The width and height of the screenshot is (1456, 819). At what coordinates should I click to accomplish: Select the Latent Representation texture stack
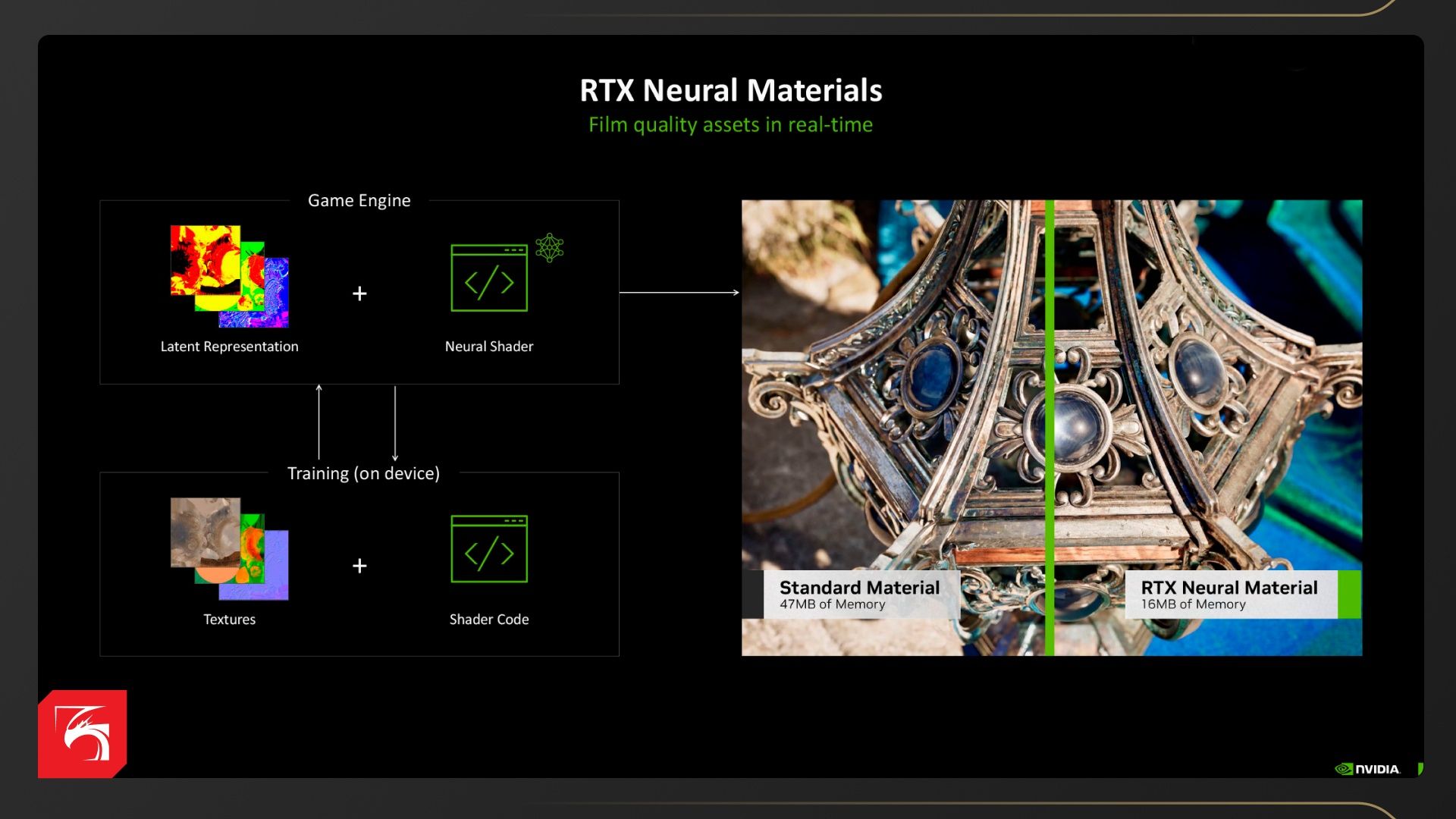coord(229,276)
